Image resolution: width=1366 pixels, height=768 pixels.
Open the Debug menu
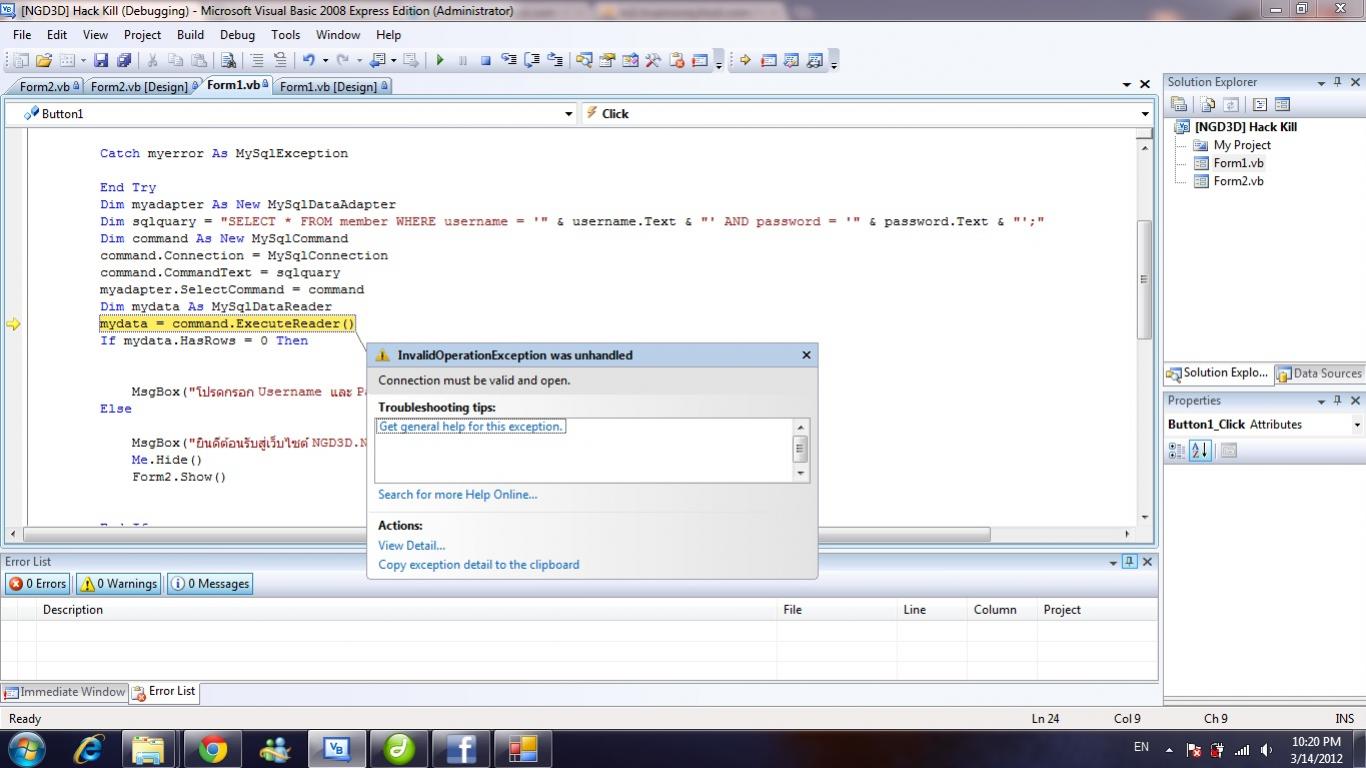(237, 34)
